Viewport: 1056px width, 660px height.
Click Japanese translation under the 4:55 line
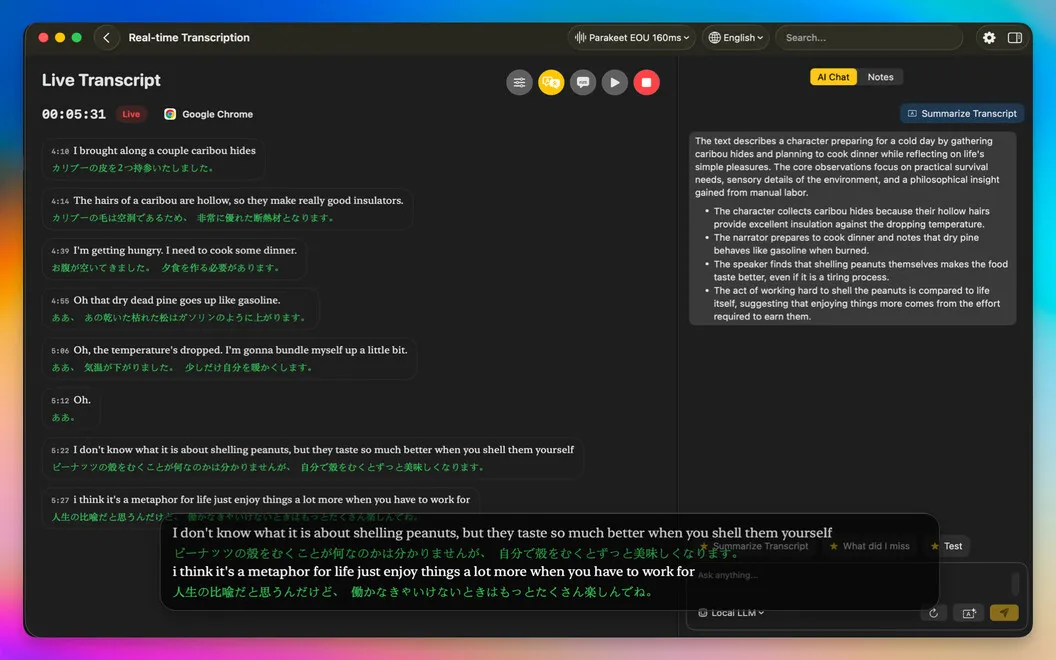[178, 318]
